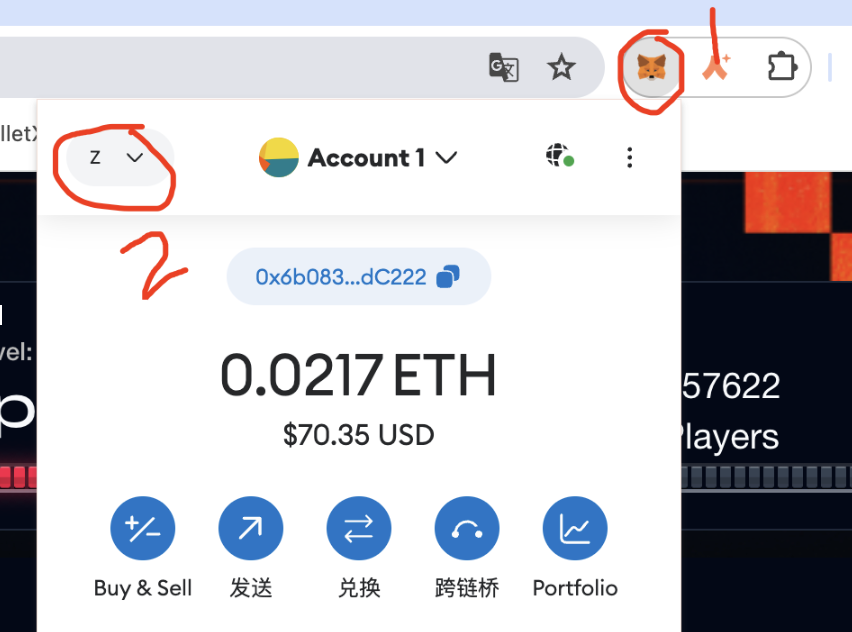Open the MetaMask fox extension icon
This screenshot has height=632, width=852.
coord(651,68)
